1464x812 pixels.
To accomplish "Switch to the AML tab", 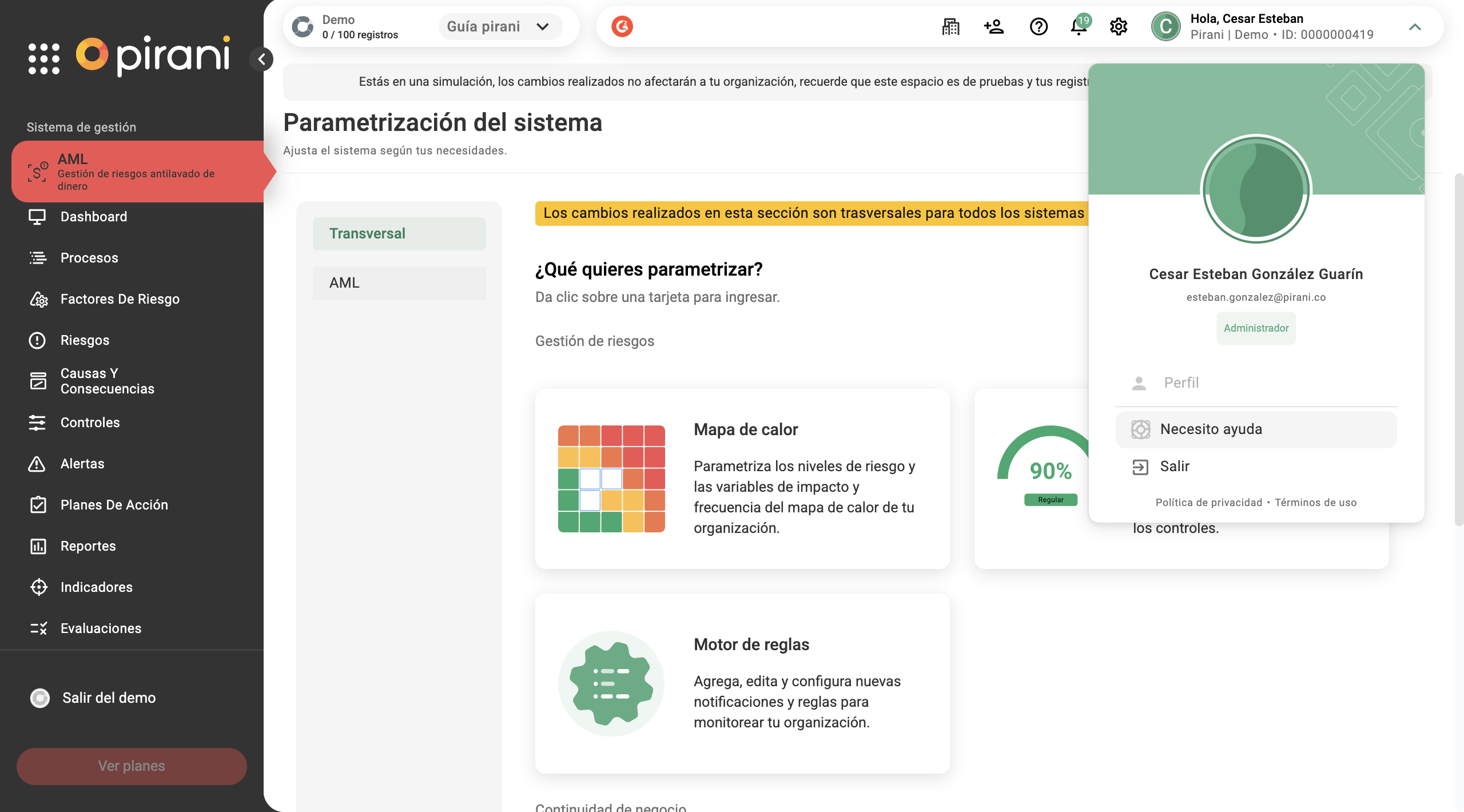I will pyautogui.click(x=399, y=282).
